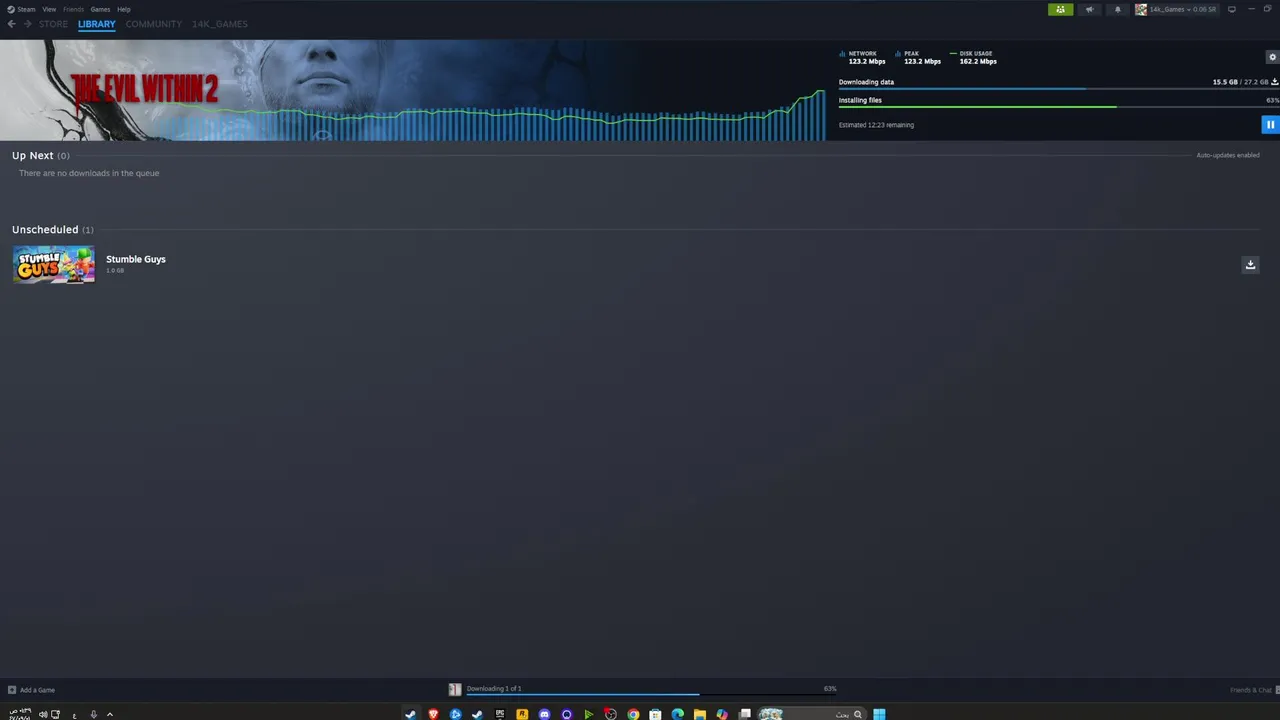Open the Help menu

pyautogui.click(x=124, y=9)
